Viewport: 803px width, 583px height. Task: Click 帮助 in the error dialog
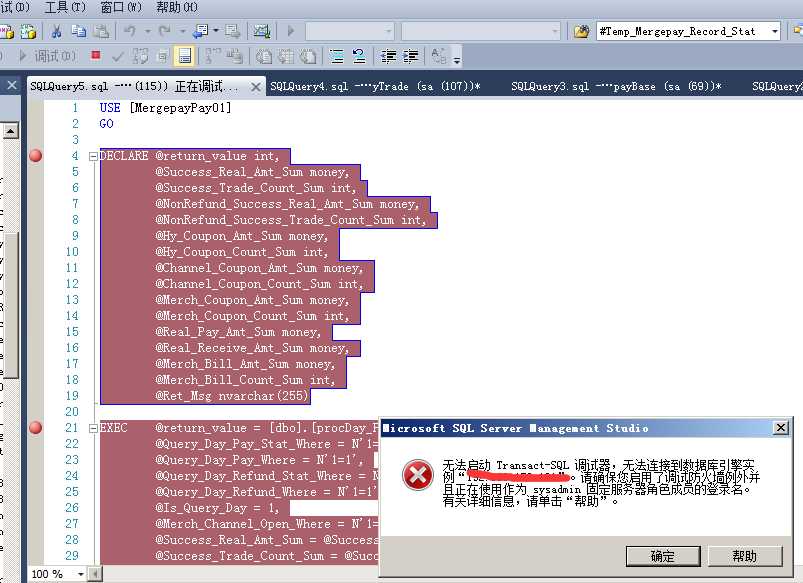tap(745, 556)
